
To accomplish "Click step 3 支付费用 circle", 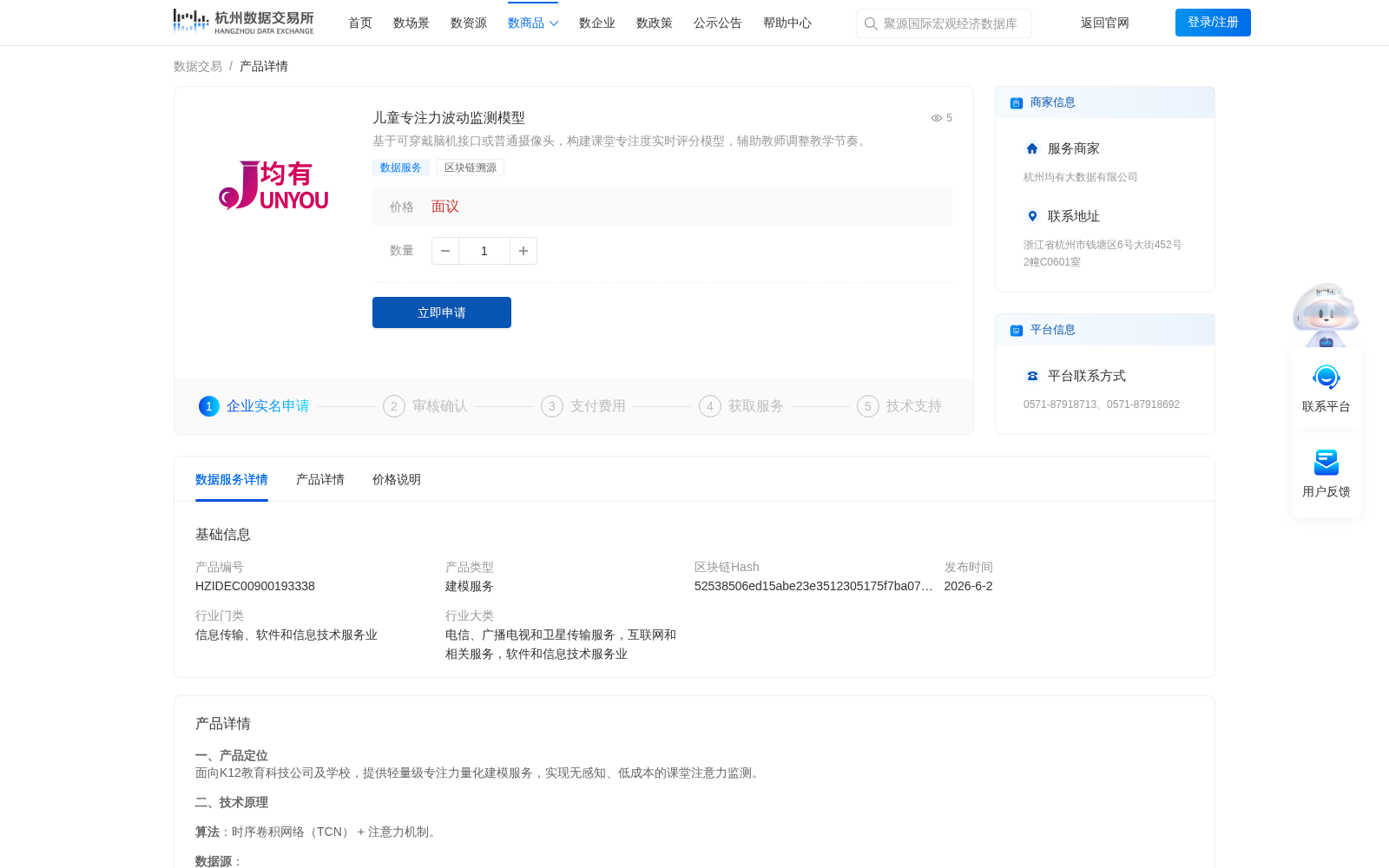I will click(552, 406).
